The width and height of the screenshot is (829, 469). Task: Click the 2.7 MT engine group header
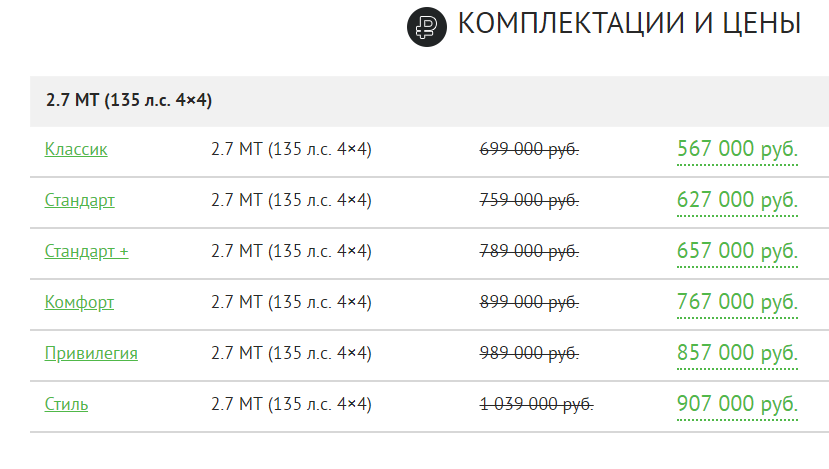(429, 100)
